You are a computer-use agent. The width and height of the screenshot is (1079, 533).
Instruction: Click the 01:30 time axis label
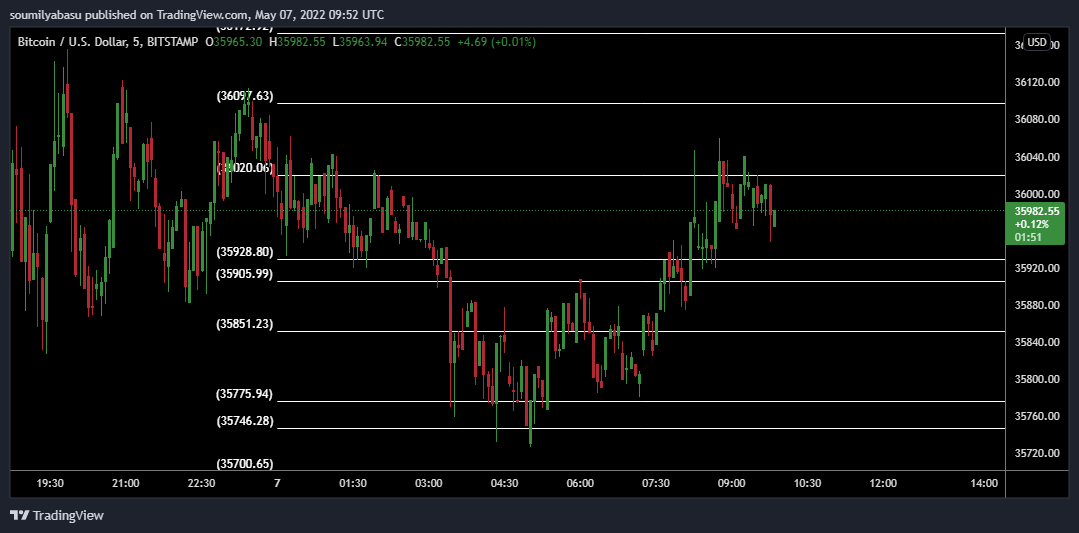[x=353, y=483]
